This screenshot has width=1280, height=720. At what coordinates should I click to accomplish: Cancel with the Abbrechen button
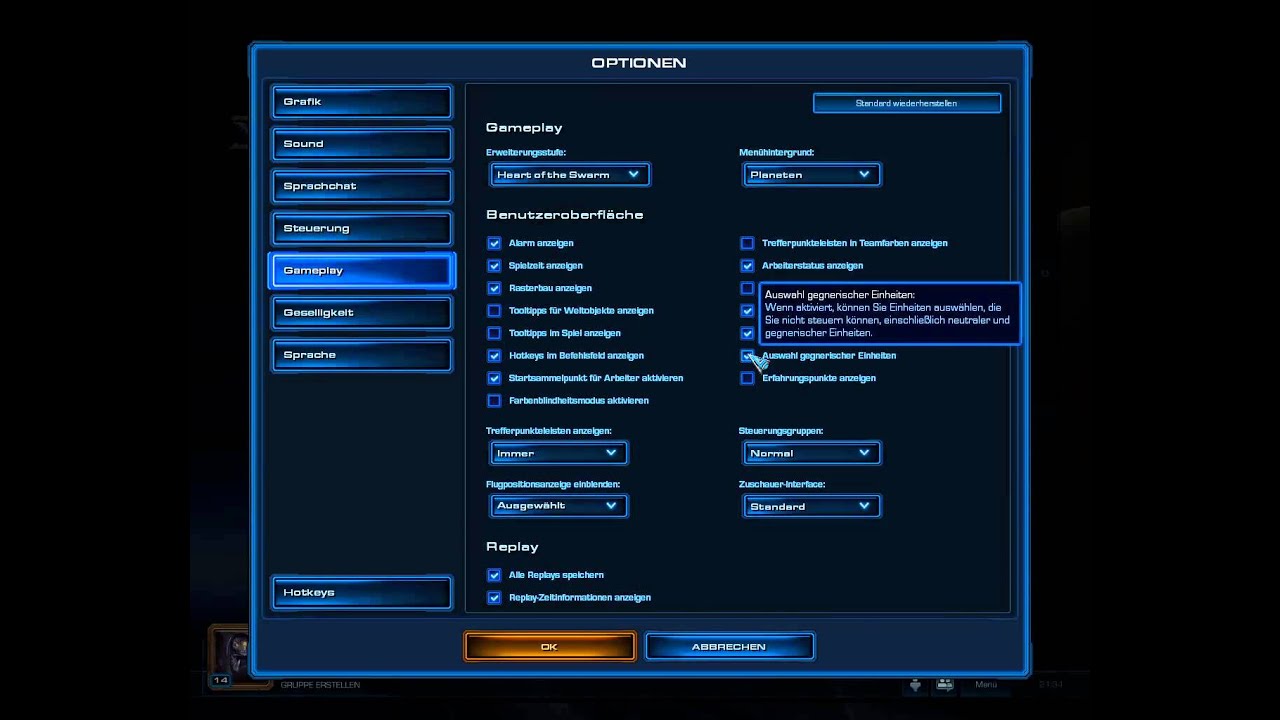point(729,647)
